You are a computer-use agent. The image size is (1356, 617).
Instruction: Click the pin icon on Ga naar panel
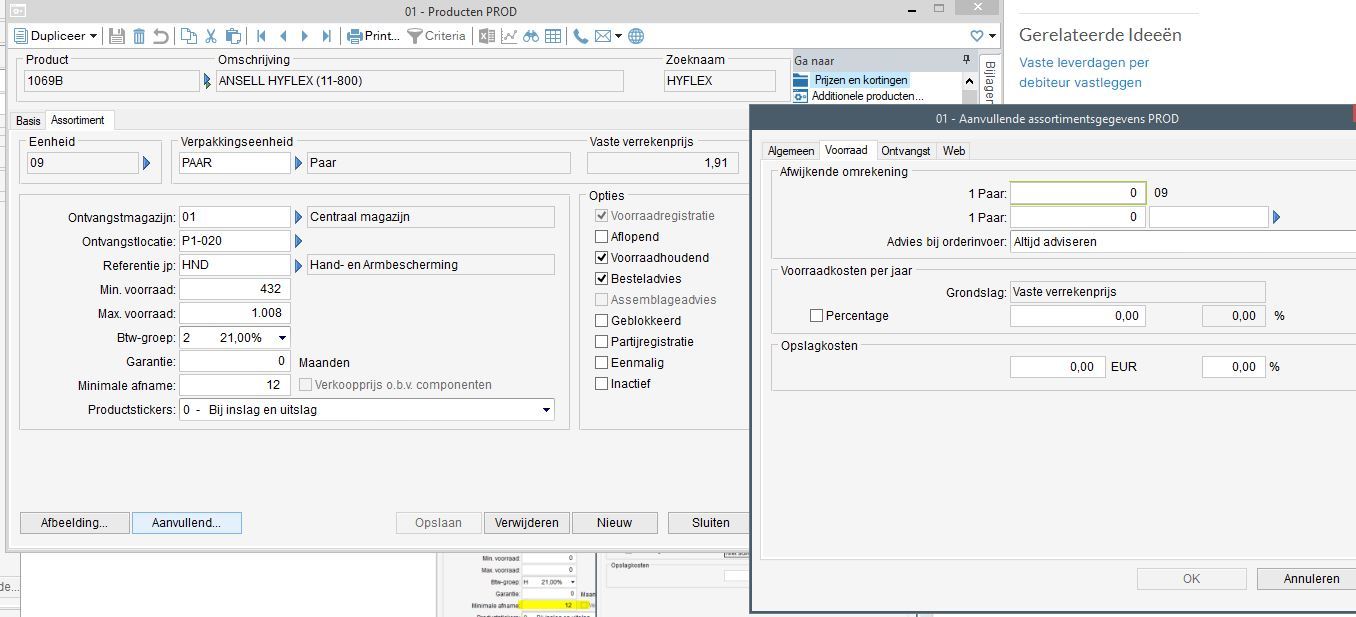point(966,60)
